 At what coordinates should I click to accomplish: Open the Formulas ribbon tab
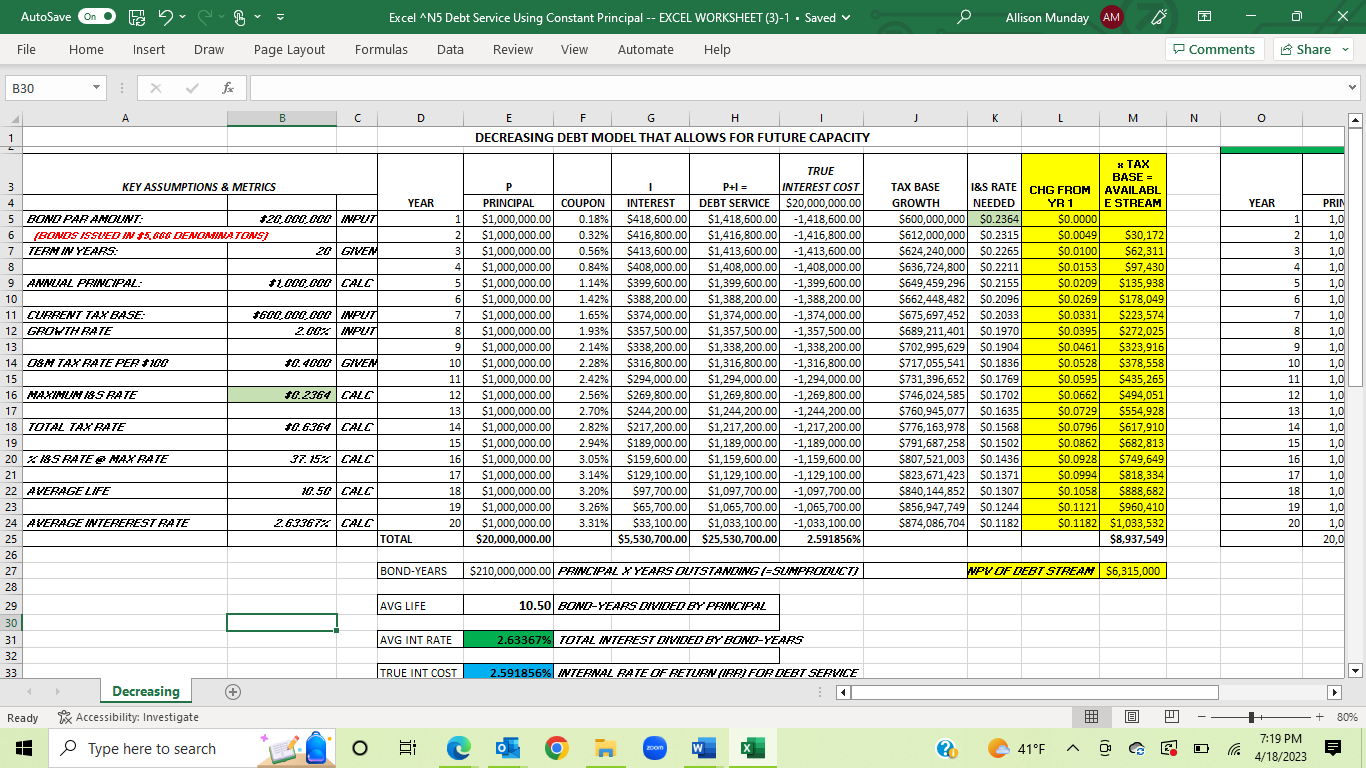381,49
